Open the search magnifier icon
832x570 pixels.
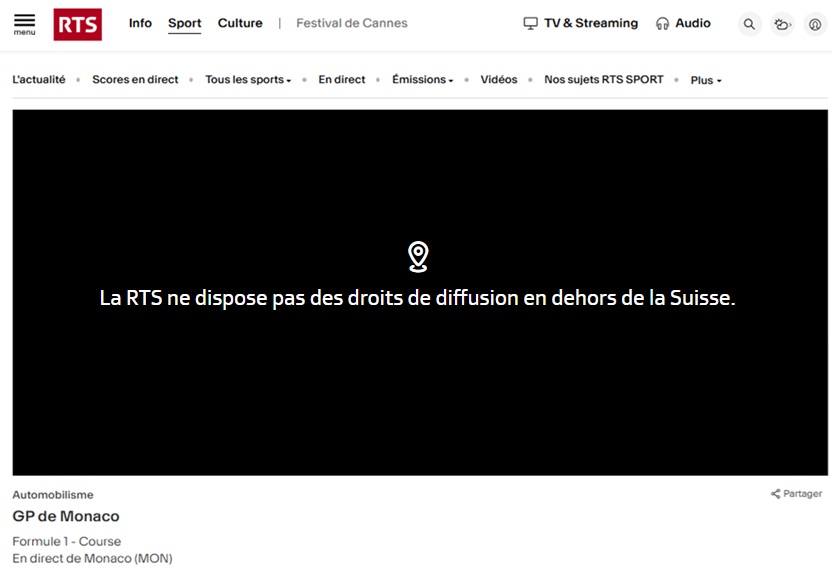(x=749, y=24)
